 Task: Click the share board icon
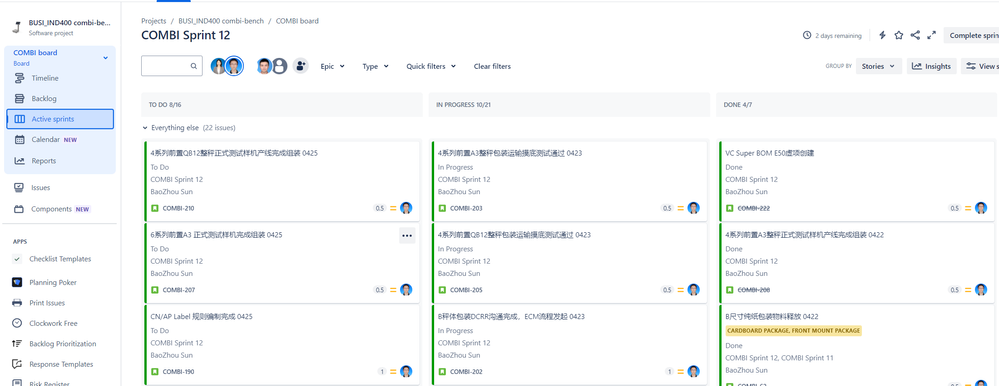(915, 36)
